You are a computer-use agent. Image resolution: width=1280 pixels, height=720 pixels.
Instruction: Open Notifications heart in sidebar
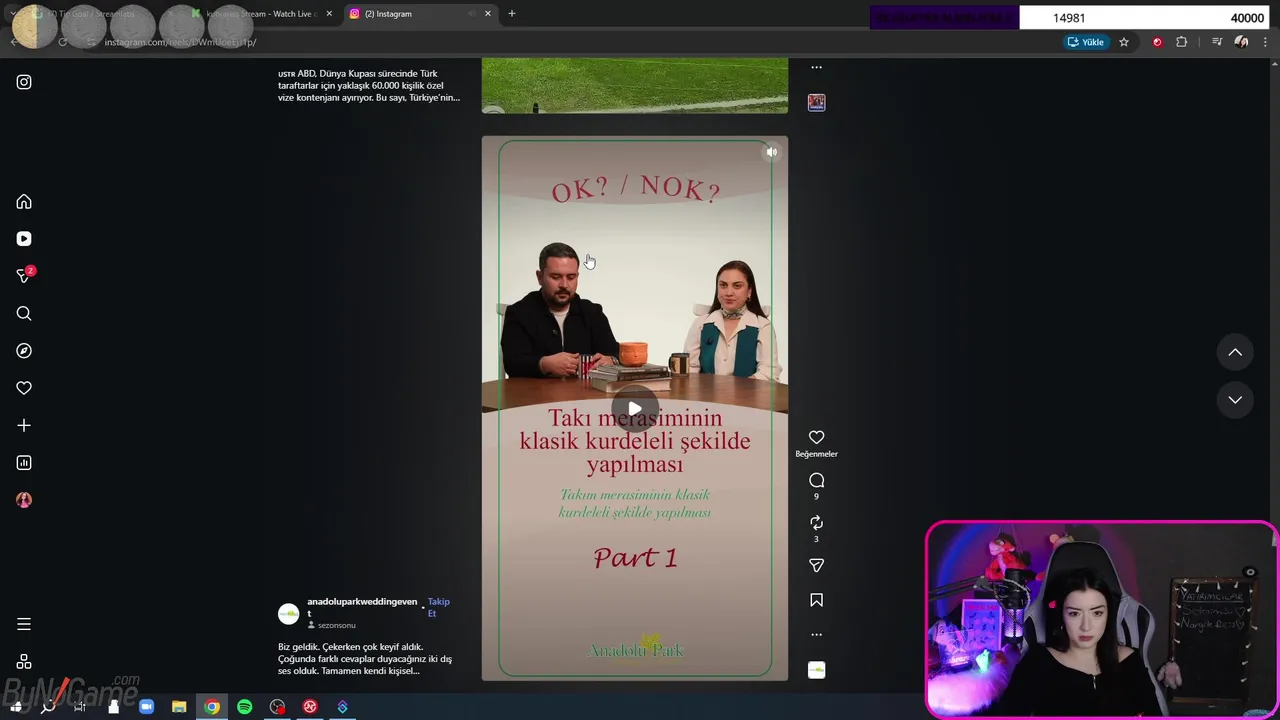tap(24, 388)
